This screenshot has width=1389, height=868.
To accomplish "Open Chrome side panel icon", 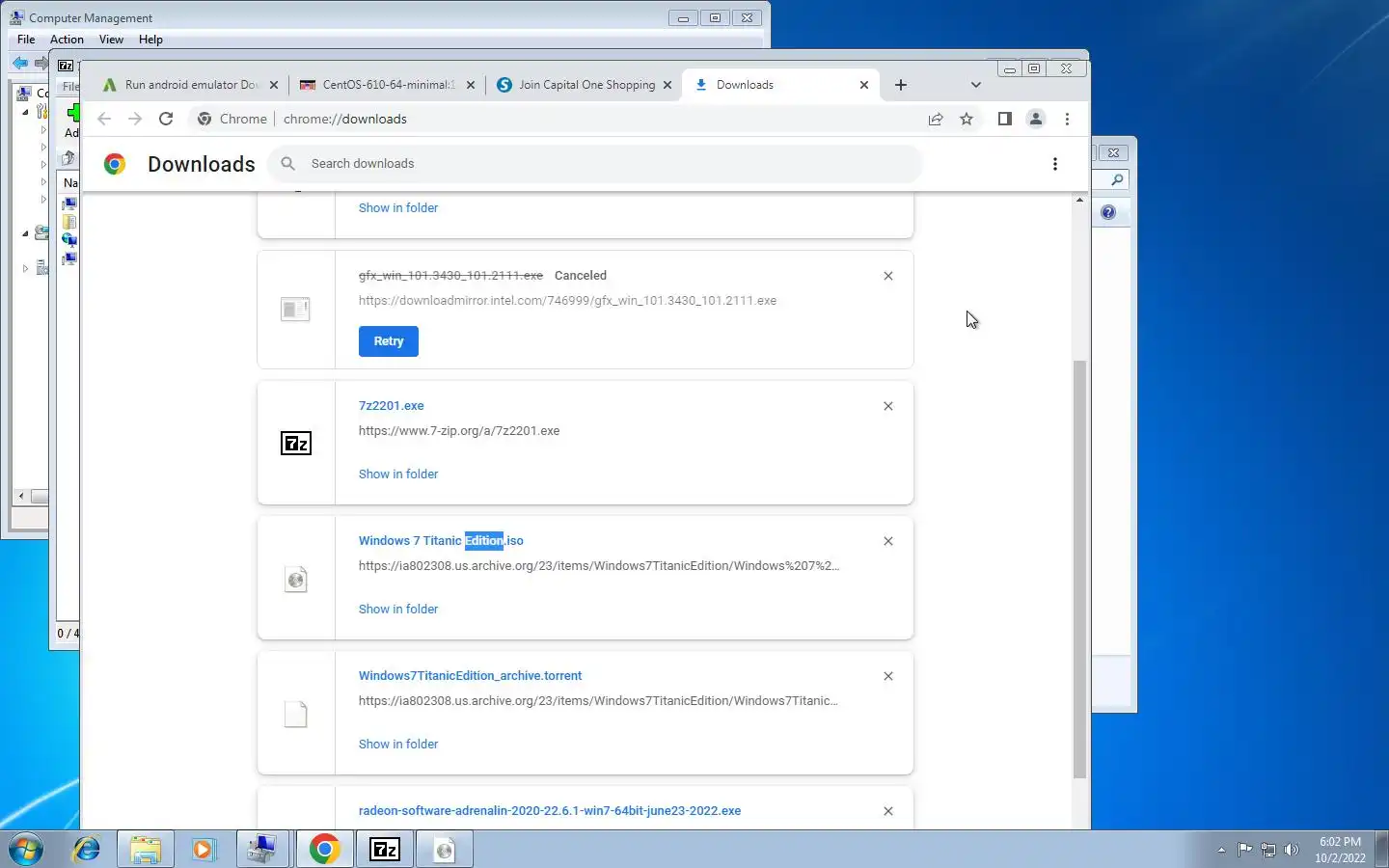I will pyautogui.click(x=1004, y=119).
